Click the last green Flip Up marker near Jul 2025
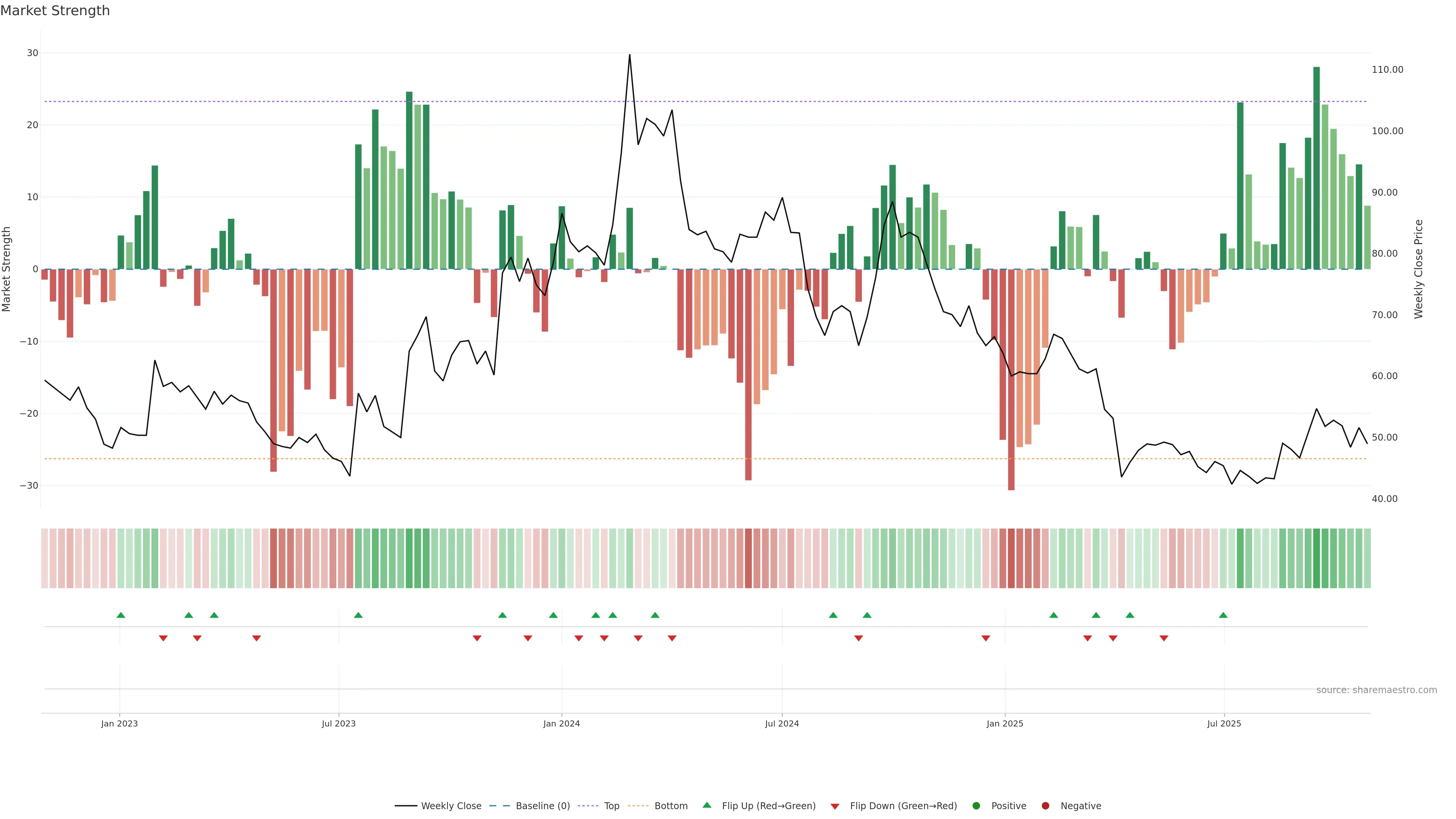Screen dimensions: 1456x819 [1223, 615]
